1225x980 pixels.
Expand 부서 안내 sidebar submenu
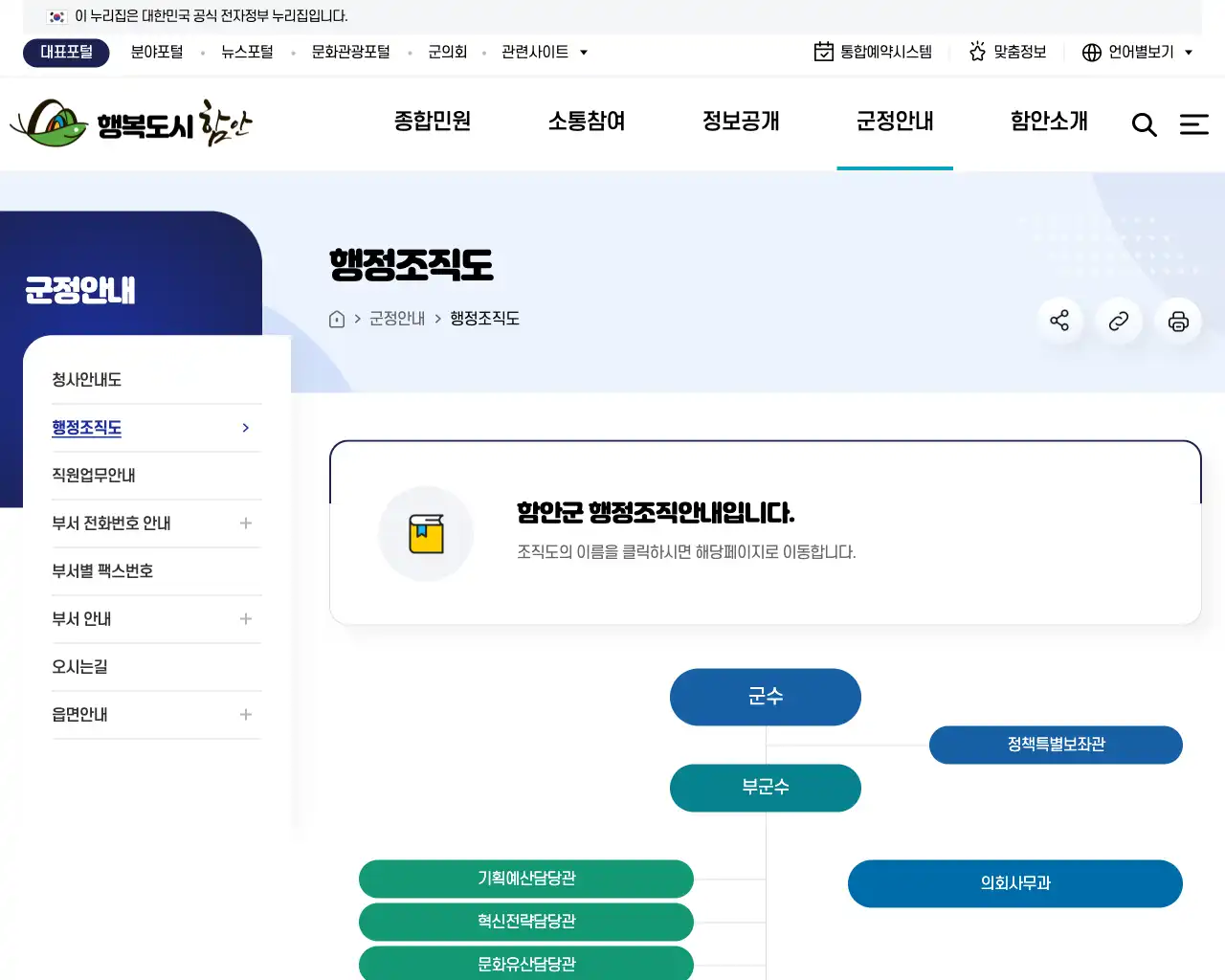click(246, 619)
